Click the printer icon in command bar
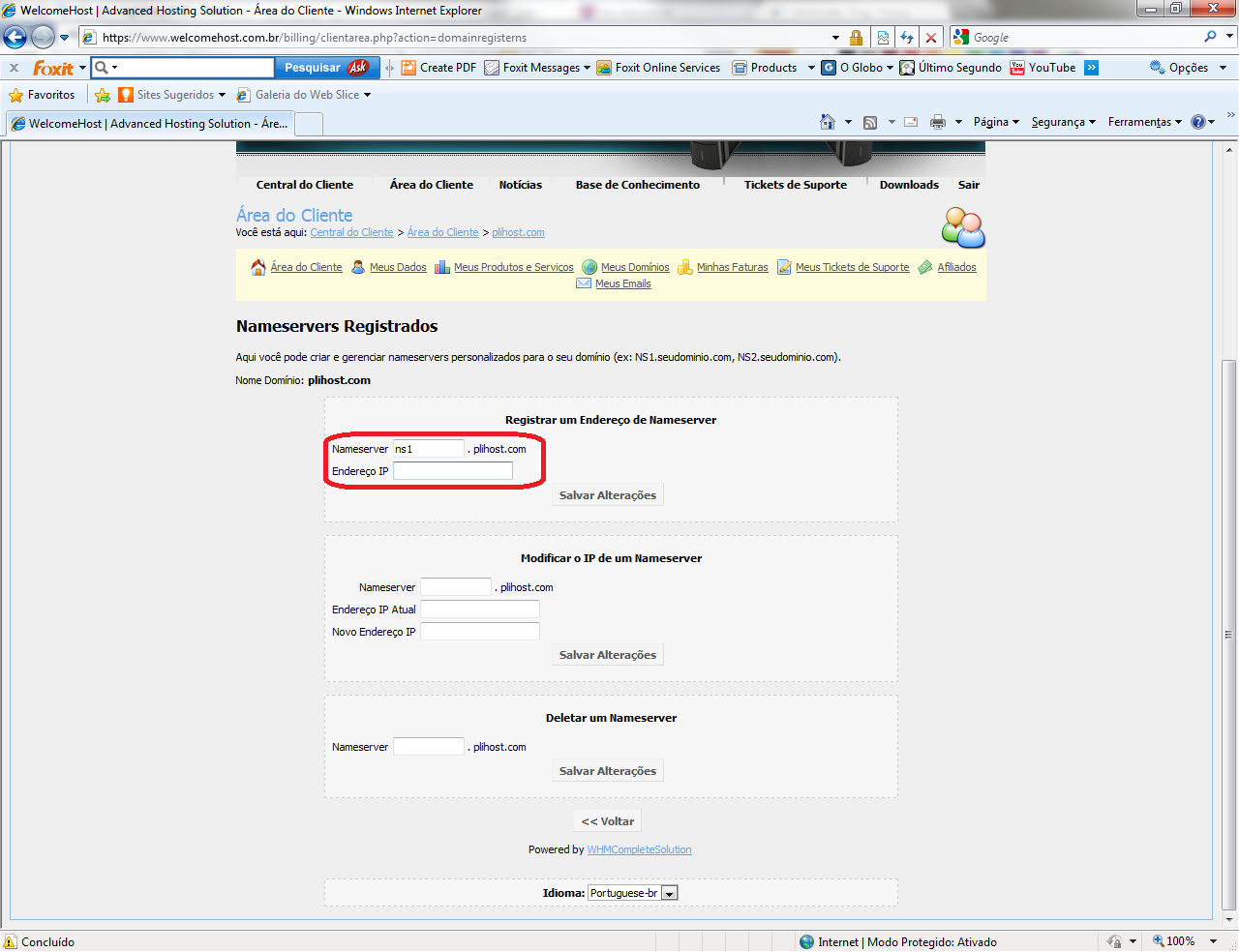Image resolution: width=1239 pixels, height=952 pixels. point(937,122)
